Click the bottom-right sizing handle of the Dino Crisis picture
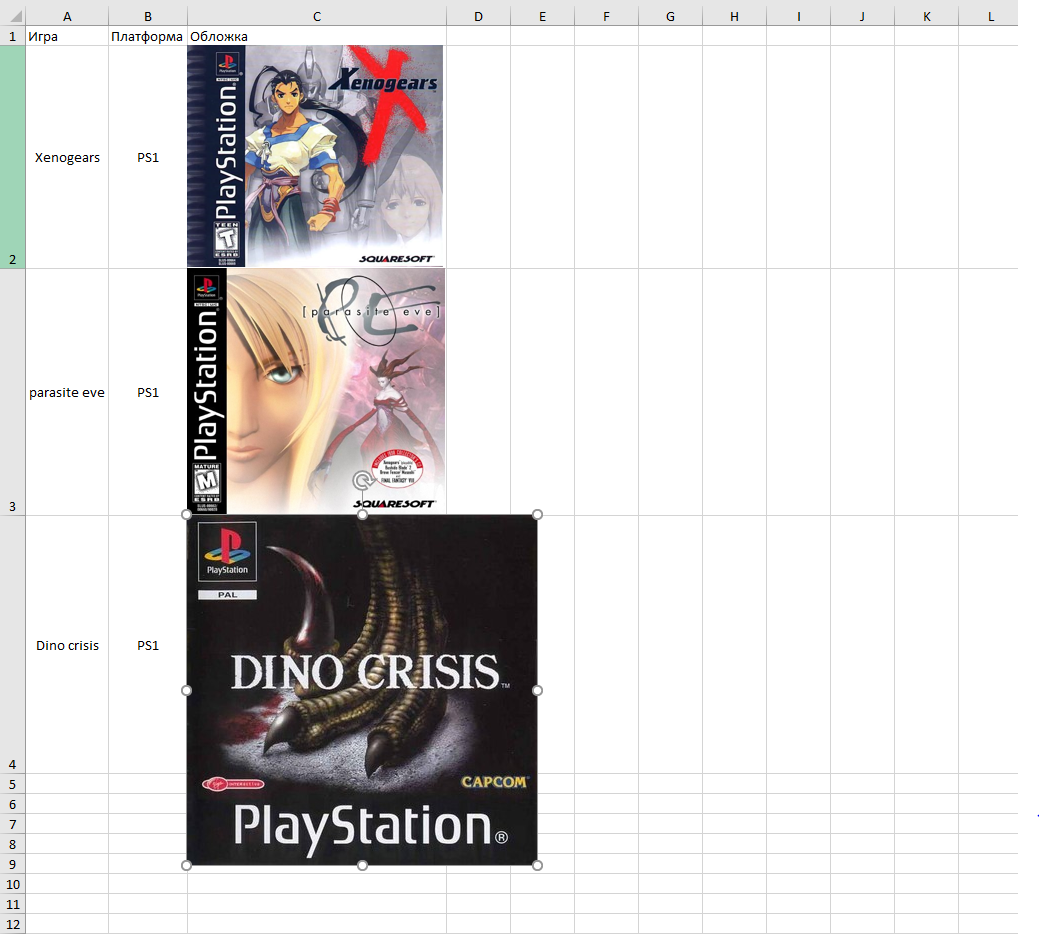This screenshot has height=934, width=1039. tap(537, 865)
